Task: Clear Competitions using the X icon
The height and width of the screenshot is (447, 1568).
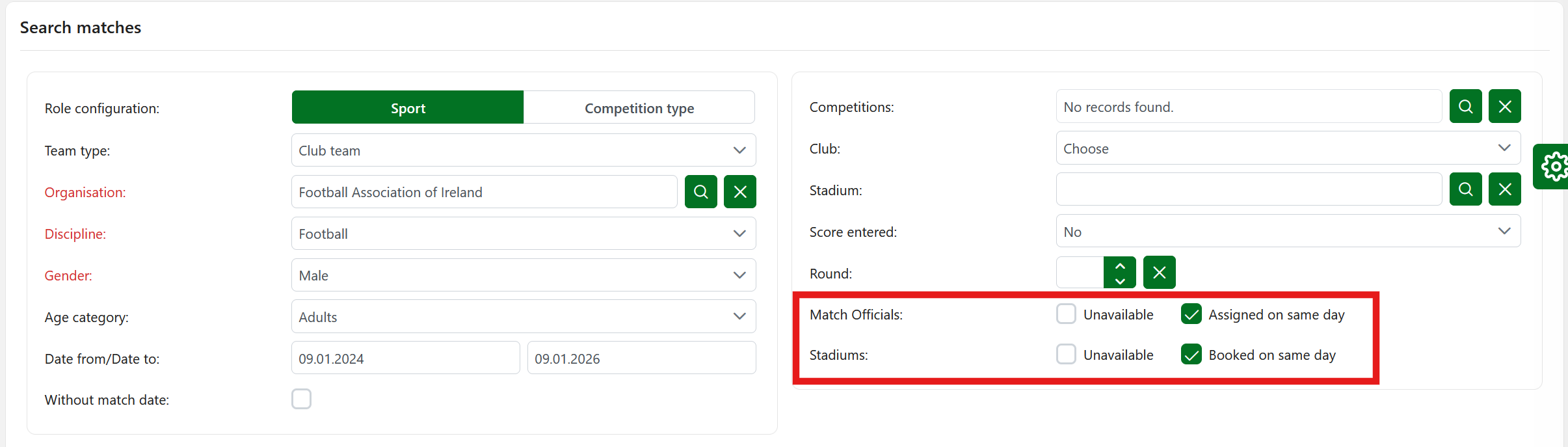Action: (x=1504, y=107)
